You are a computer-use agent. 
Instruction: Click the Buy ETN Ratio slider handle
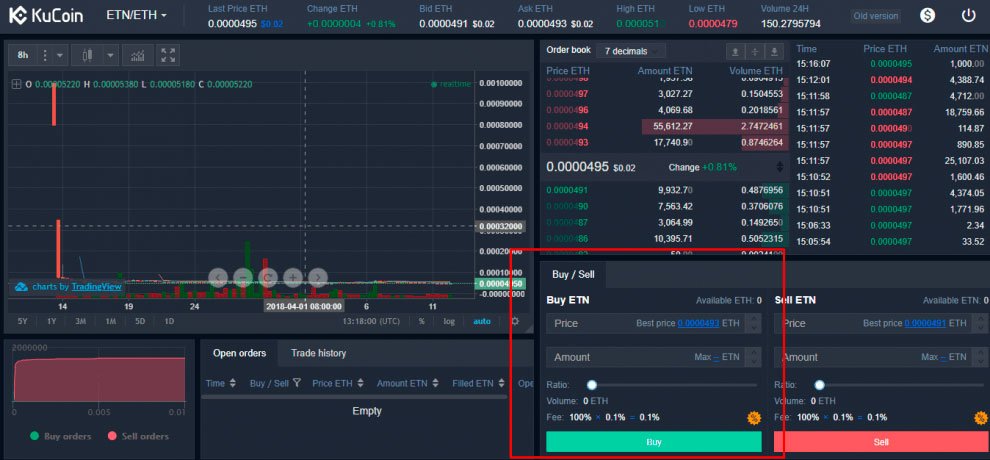[x=592, y=385]
